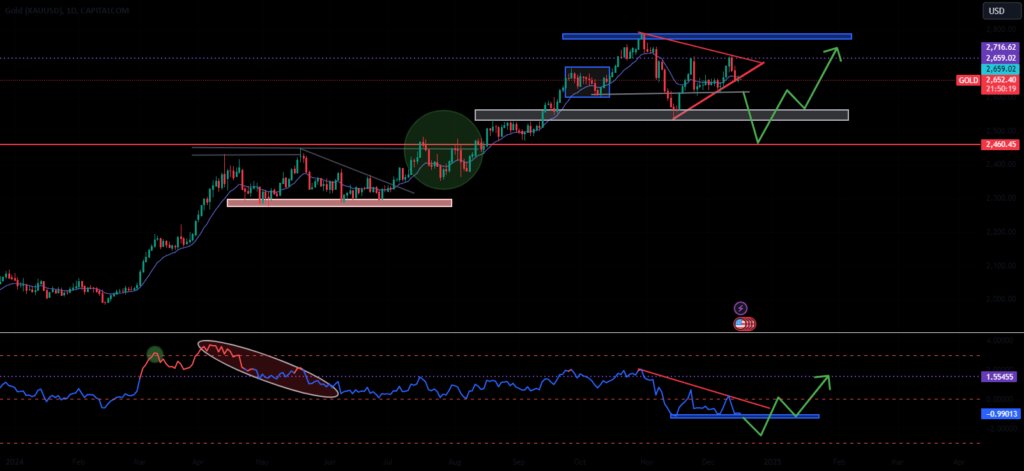Select the 2,460.45 price level label
1024x471 pixels.
1000,145
